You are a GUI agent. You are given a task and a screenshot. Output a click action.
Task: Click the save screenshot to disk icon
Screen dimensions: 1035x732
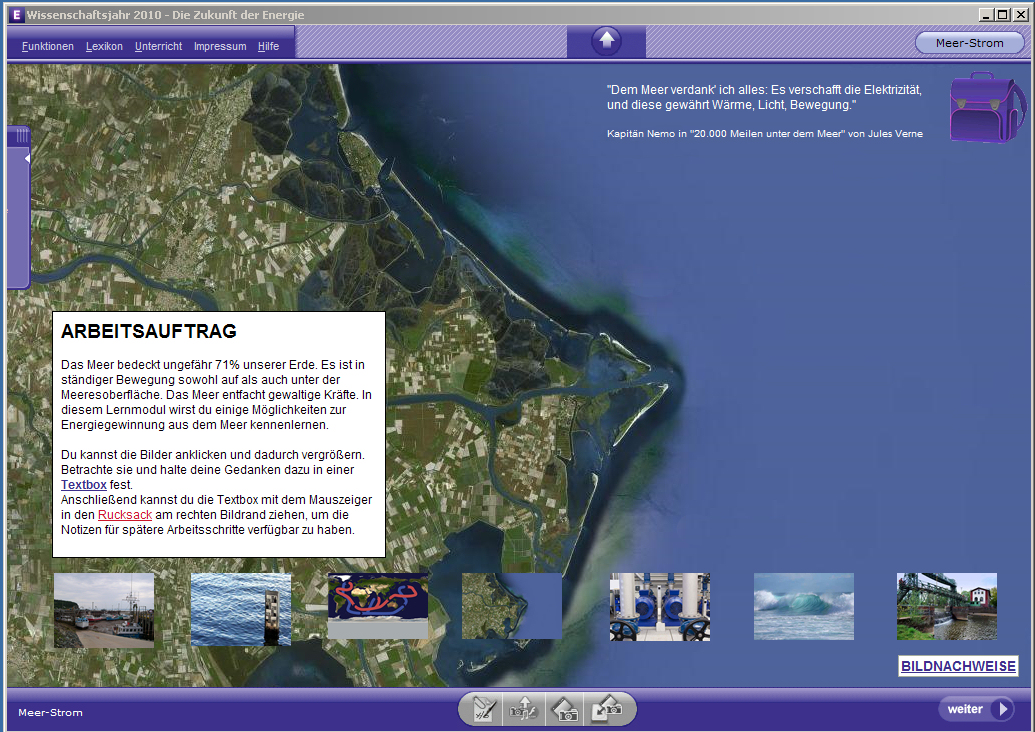(x=607, y=710)
